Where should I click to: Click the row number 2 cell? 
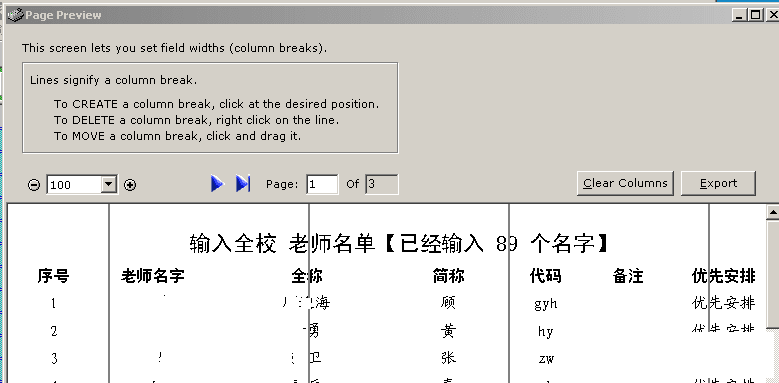pyautogui.click(x=54, y=331)
